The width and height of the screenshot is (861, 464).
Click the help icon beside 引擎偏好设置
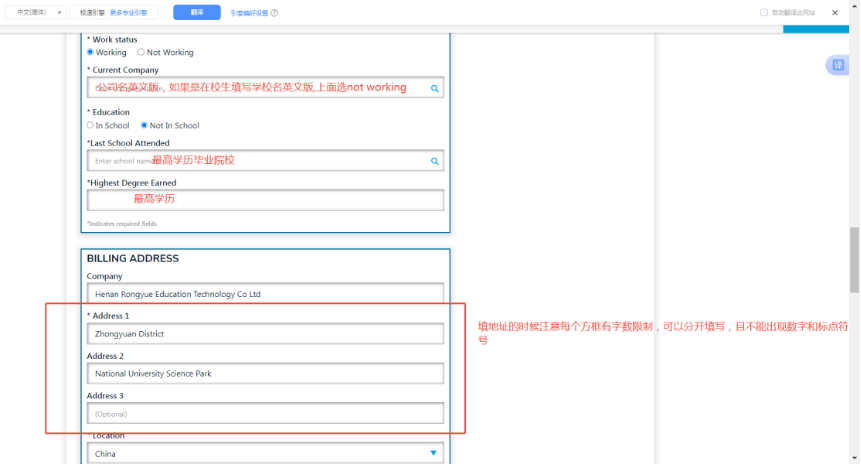[274, 13]
